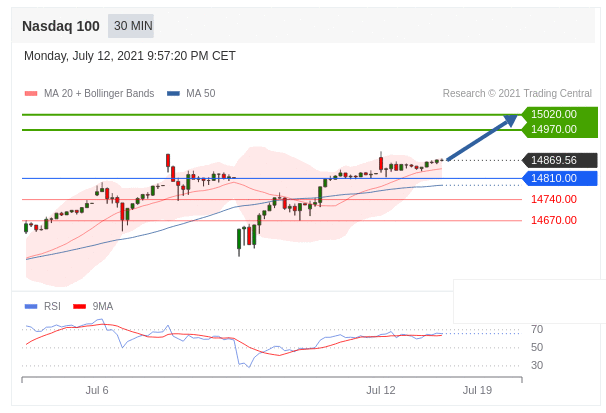The image size is (606, 413).
Task: Click the blue upward trend arrow
Action: (482, 138)
